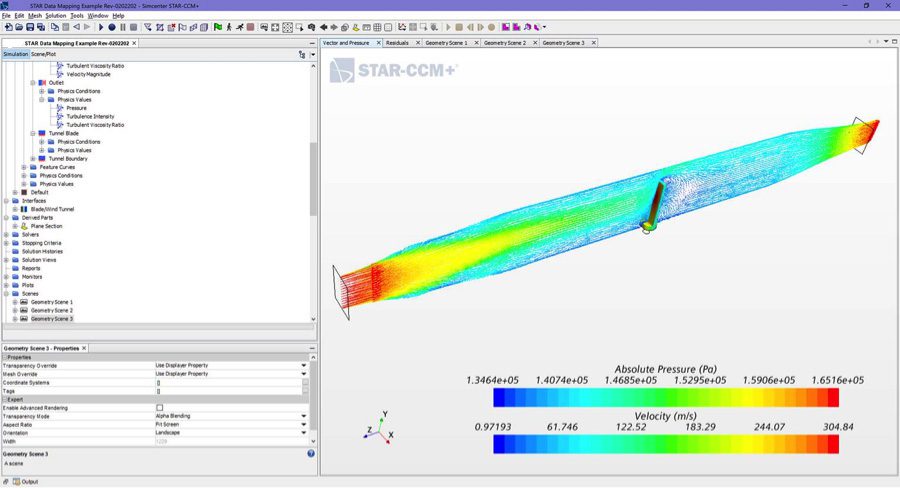Click the Save-Restore-Select views camera icon
The width and height of the screenshot is (900, 488).
pos(312,27)
